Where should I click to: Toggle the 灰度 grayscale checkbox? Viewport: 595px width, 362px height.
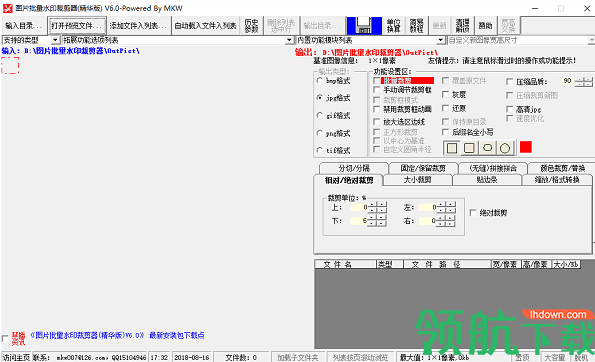pyautogui.click(x=445, y=94)
